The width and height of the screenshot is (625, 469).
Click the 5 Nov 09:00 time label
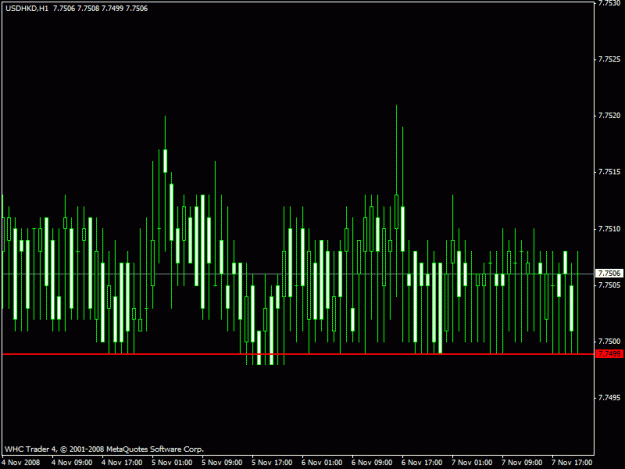coord(222,463)
